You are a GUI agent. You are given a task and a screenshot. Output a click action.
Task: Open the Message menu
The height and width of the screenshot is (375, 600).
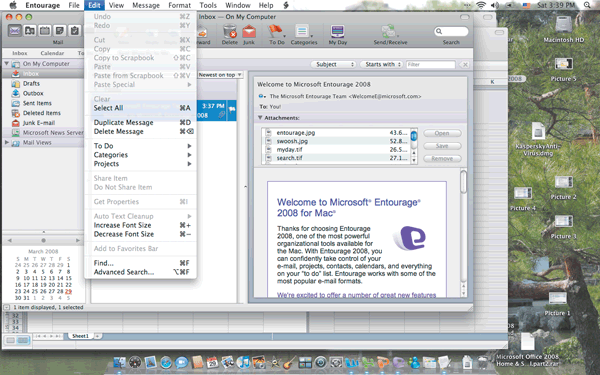point(146,5)
